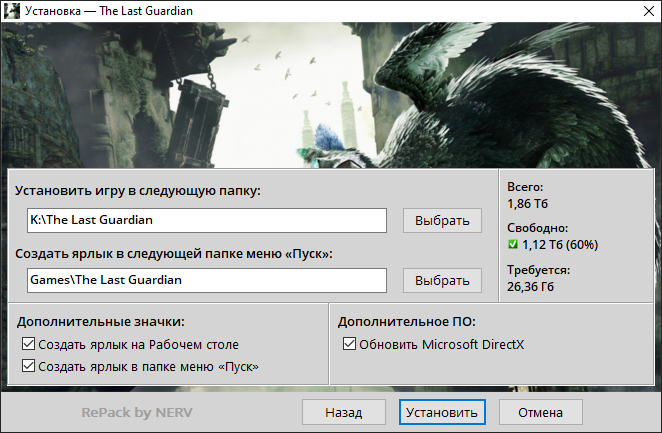Click the Отмена button
This screenshot has width=662, height=433.
[x=540, y=412]
